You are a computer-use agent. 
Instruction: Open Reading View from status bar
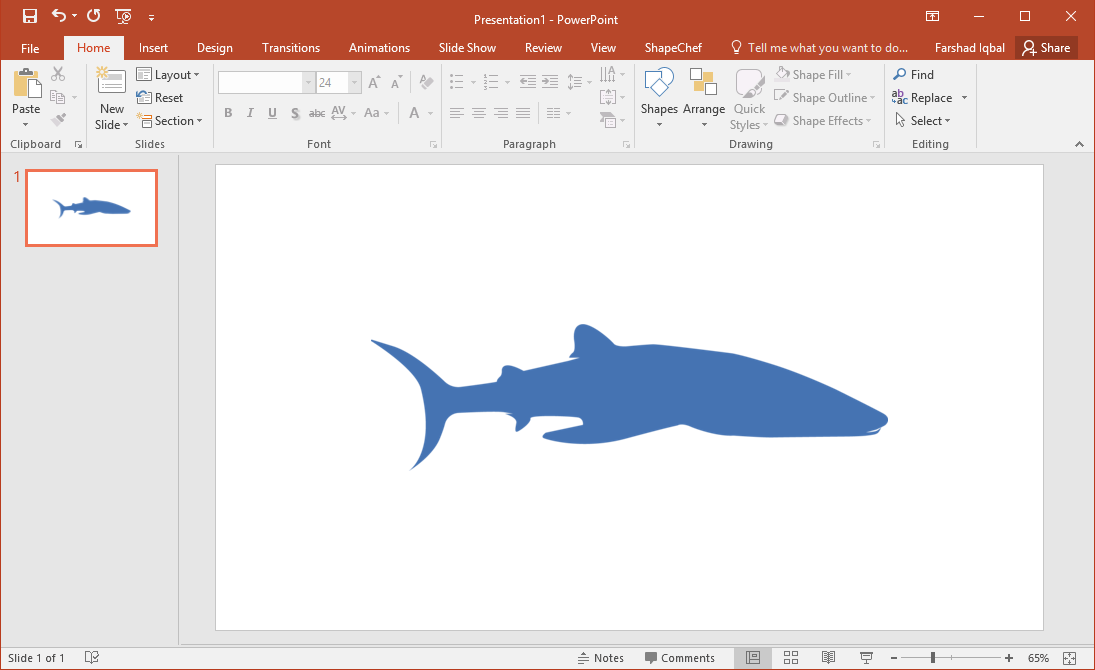(x=828, y=657)
